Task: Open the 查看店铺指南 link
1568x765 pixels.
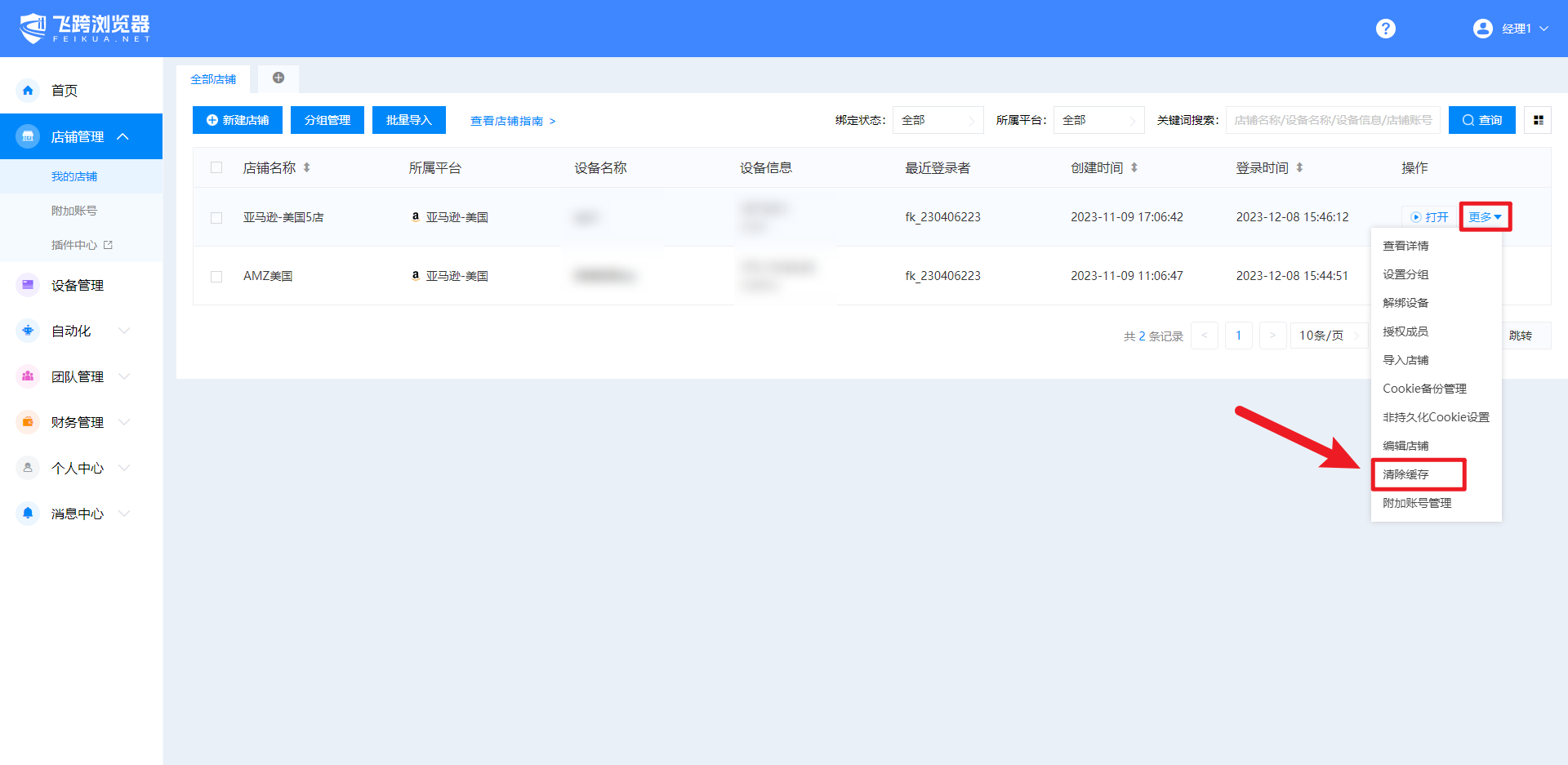Action: click(512, 121)
